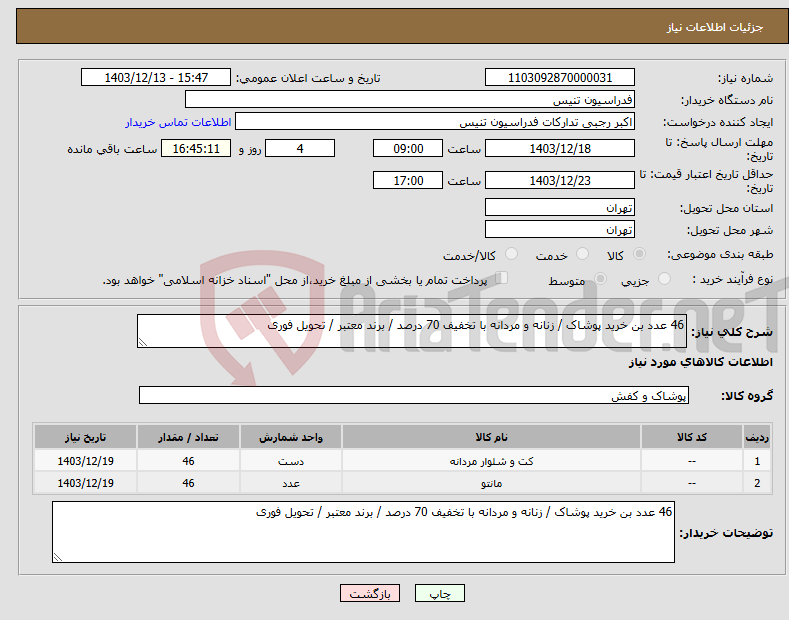
Task: Open اطلاعات تماس خریدار link
Action: tap(178, 122)
